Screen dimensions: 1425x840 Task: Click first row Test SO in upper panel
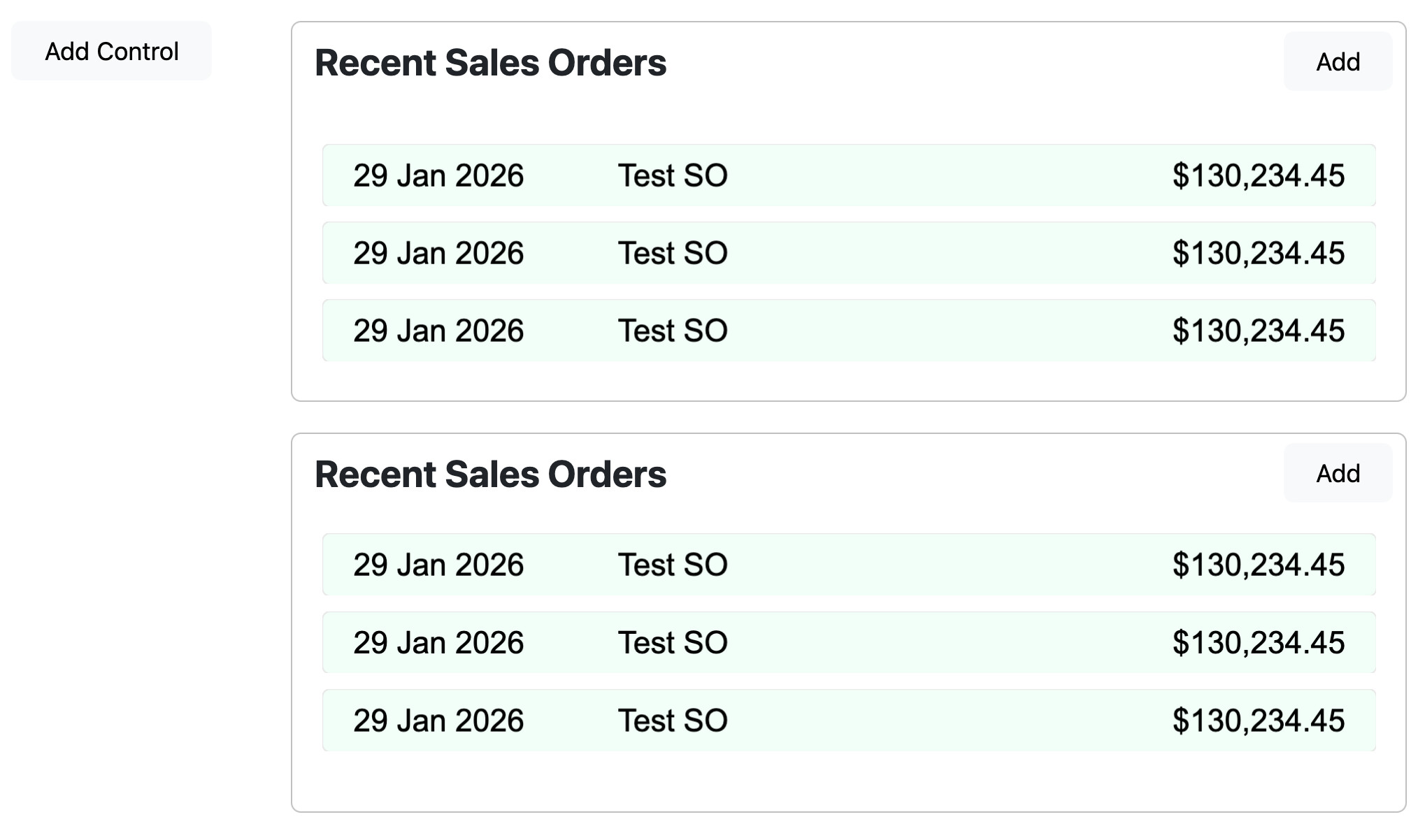(x=673, y=175)
